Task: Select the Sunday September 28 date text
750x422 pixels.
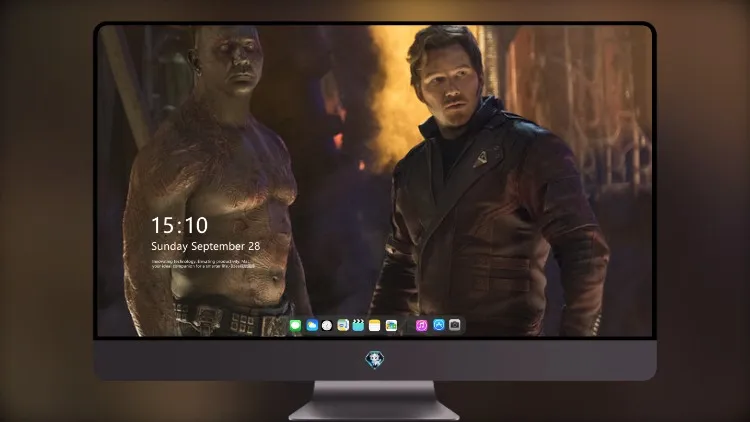Action: [x=206, y=246]
